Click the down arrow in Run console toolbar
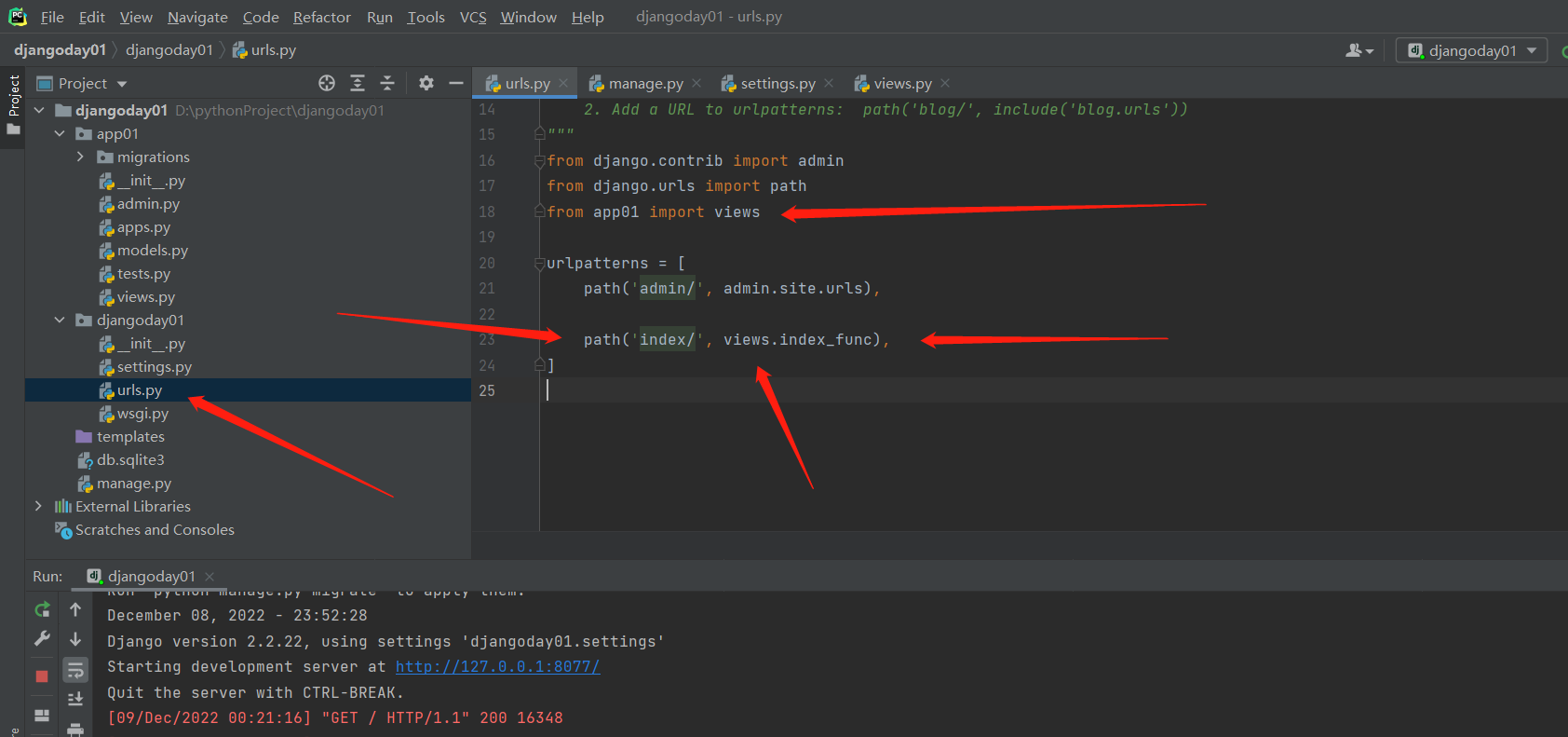 pos(75,639)
